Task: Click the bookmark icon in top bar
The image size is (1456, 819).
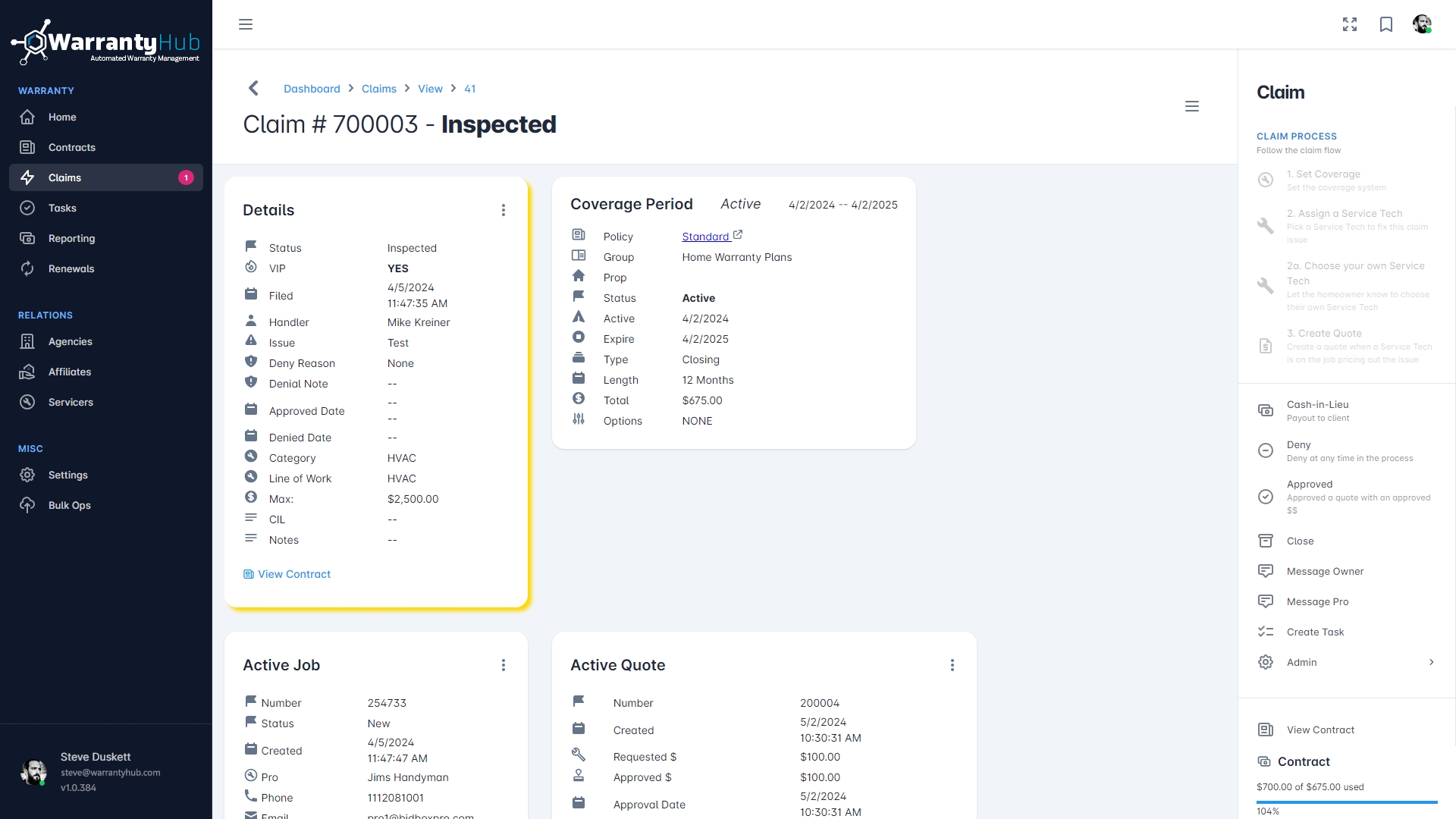Action: 1386,24
